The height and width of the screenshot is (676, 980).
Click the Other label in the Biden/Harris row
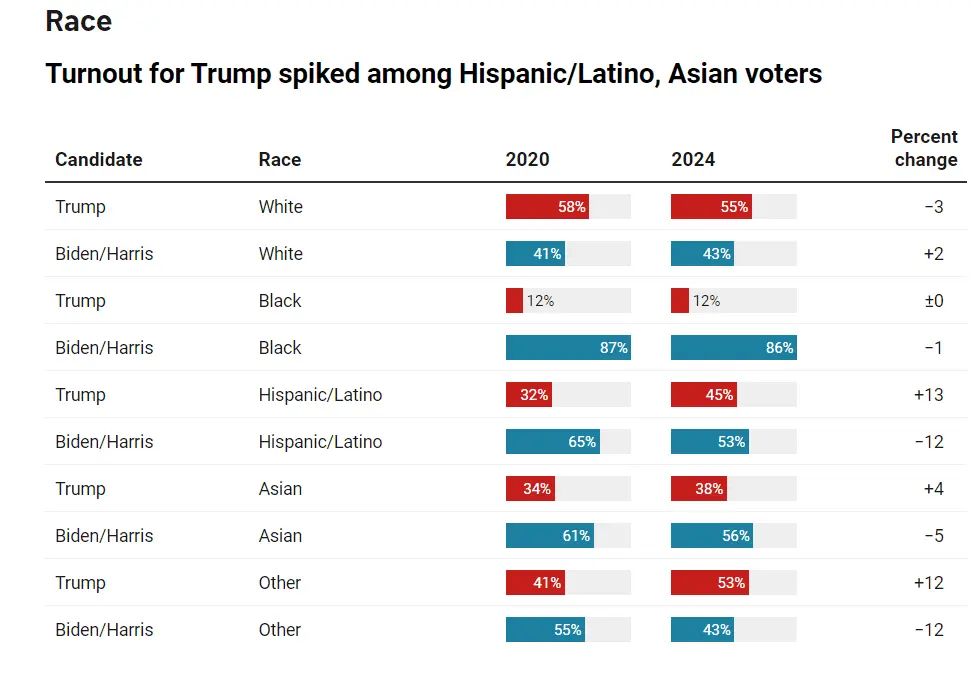point(279,630)
